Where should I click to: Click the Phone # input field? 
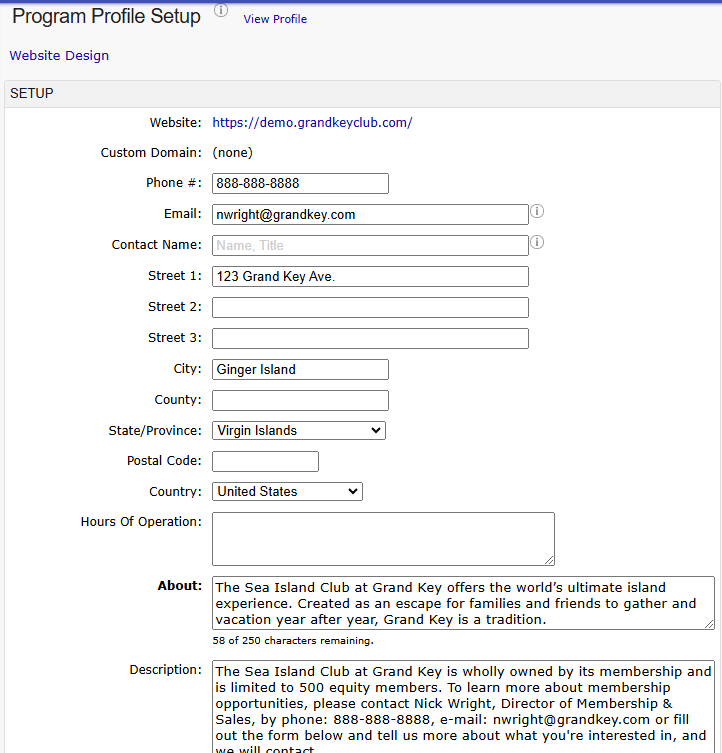pyautogui.click(x=300, y=183)
